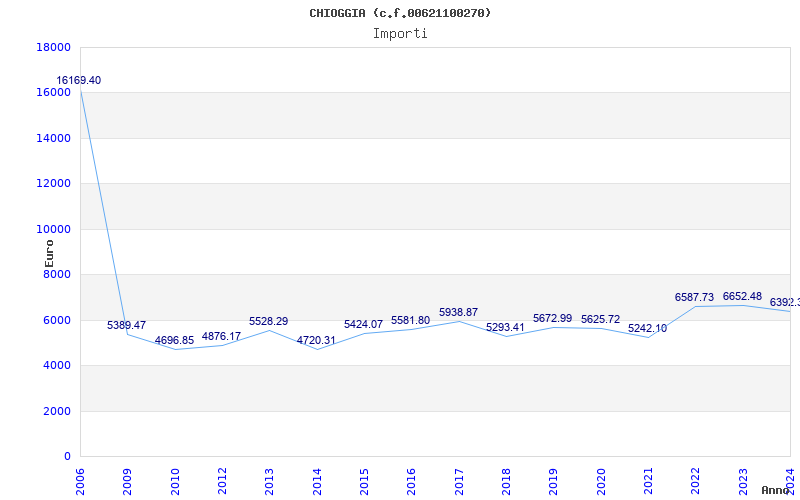The height and width of the screenshot is (500, 800).
Task: Click the 2018 year label
Action: [x=506, y=481]
